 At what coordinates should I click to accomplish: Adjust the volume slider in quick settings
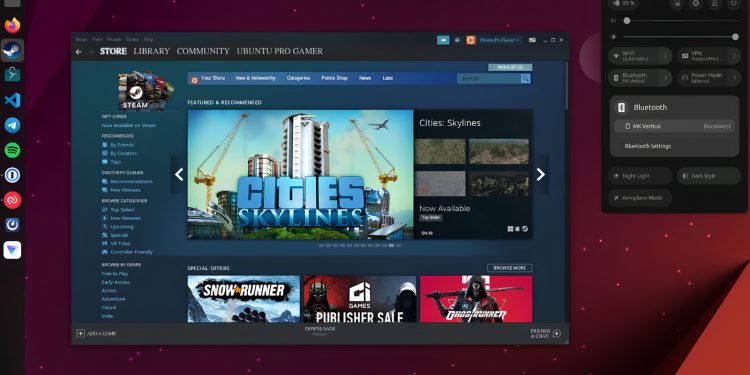click(681, 21)
